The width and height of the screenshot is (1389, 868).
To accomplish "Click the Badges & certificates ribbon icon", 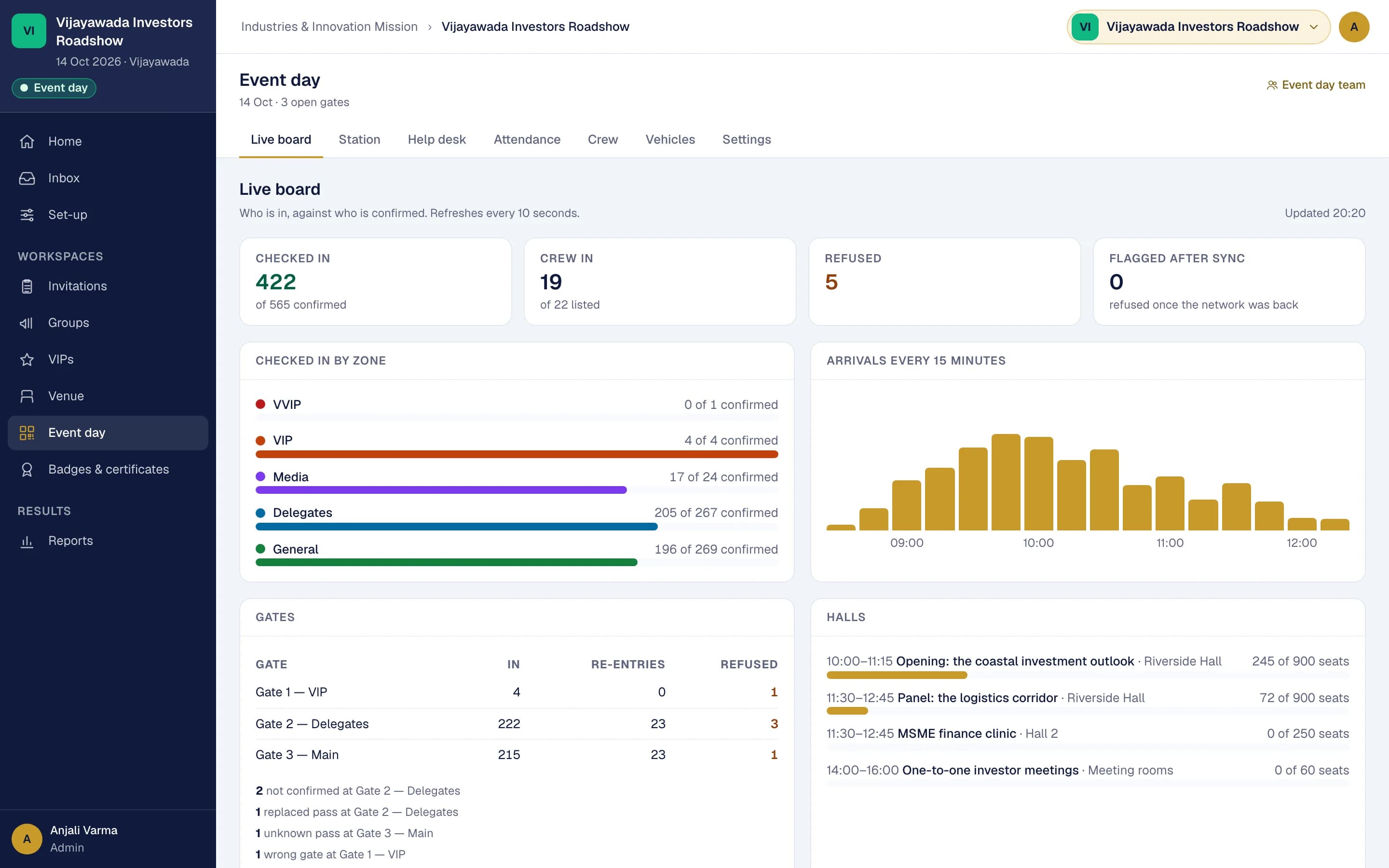I will (x=27, y=470).
